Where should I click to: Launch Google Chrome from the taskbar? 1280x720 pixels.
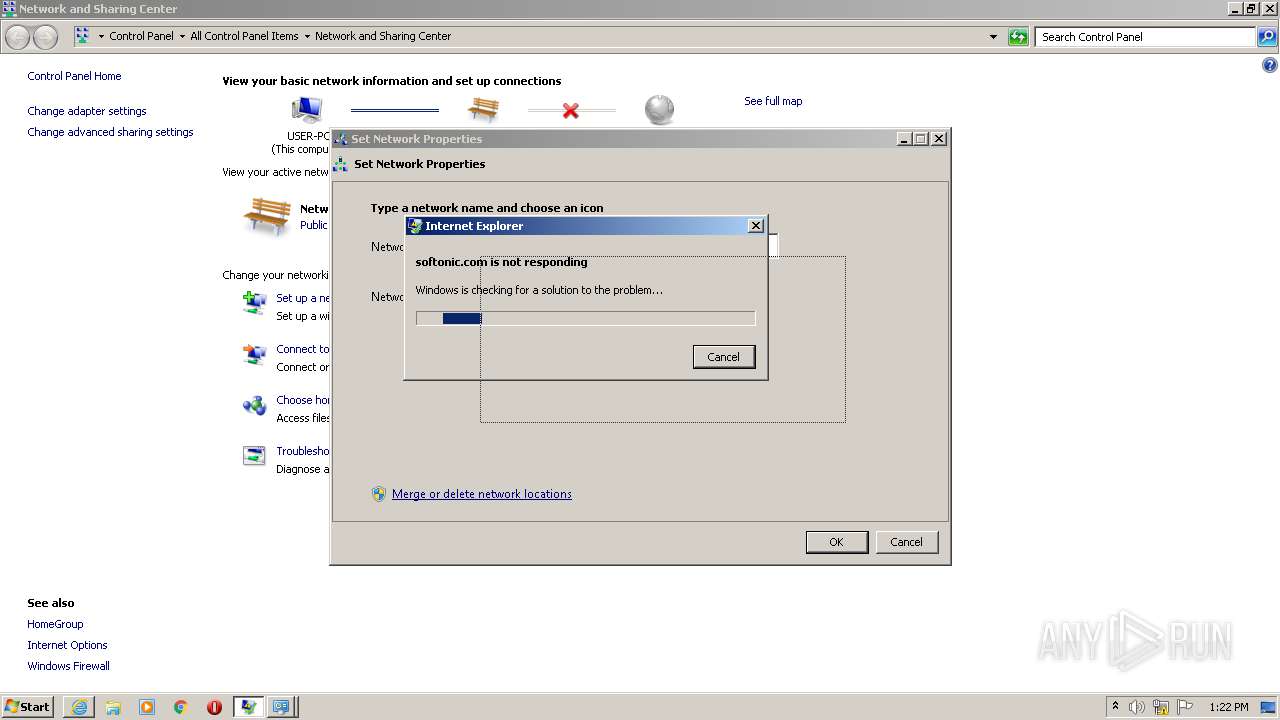180,707
